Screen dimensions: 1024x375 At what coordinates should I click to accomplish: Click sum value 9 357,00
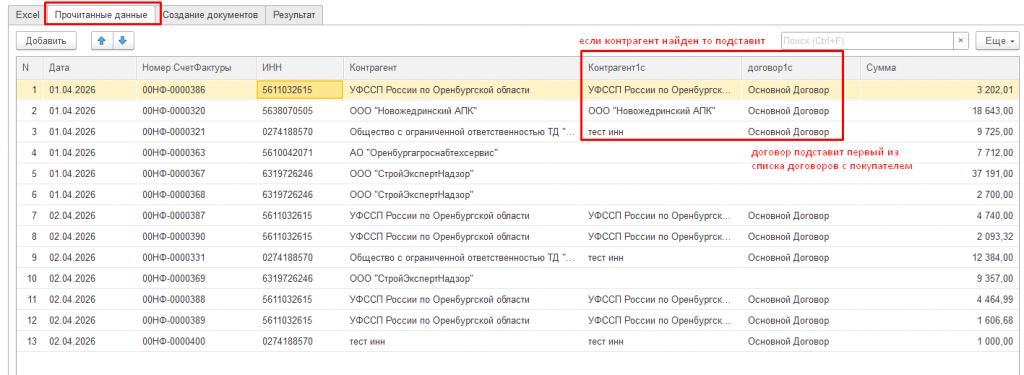click(995, 278)
